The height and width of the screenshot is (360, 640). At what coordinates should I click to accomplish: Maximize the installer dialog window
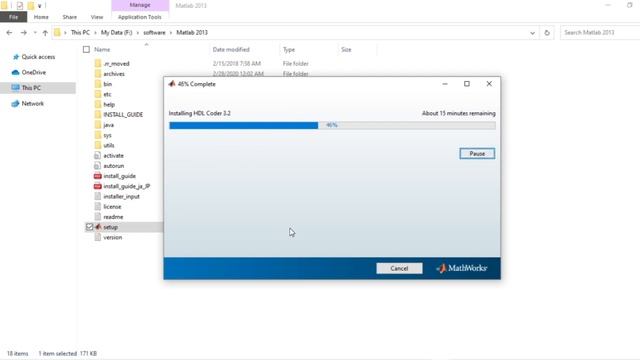467,84
